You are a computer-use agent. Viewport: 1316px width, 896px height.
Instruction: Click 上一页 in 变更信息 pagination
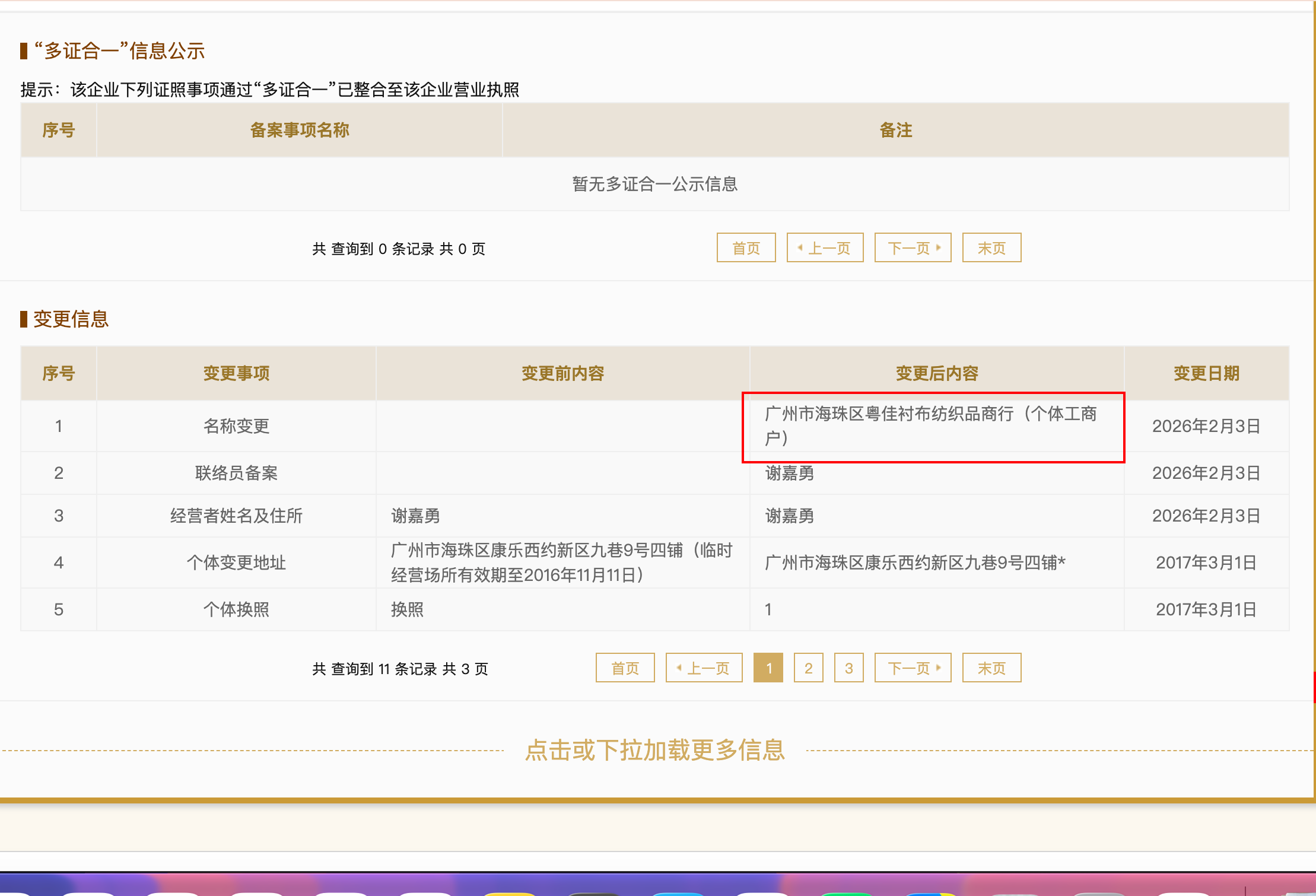tap(704, 668)
